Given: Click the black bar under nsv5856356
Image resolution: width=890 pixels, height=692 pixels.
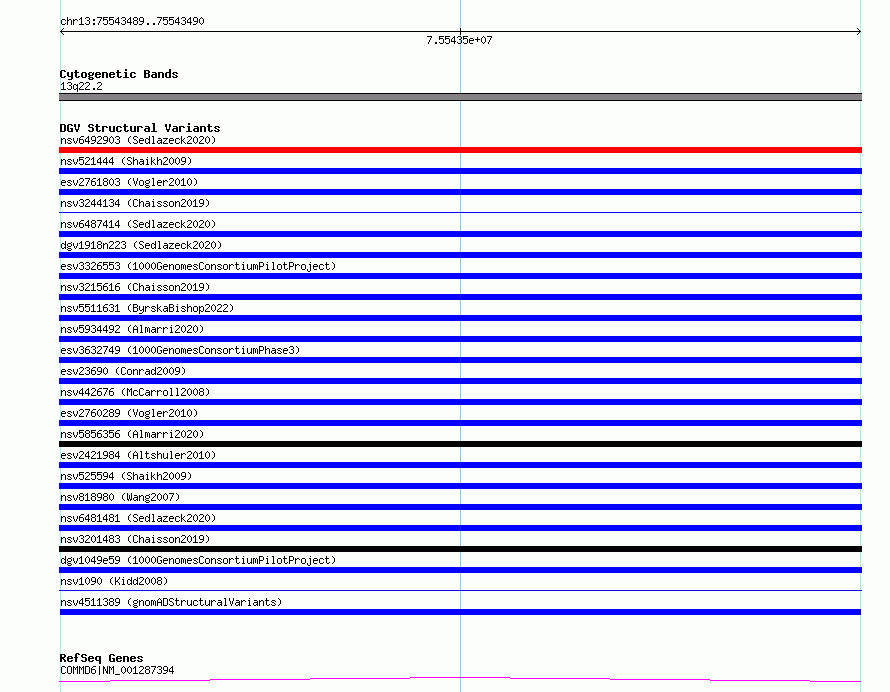Looking at the screenshot, I should [460, 444].
